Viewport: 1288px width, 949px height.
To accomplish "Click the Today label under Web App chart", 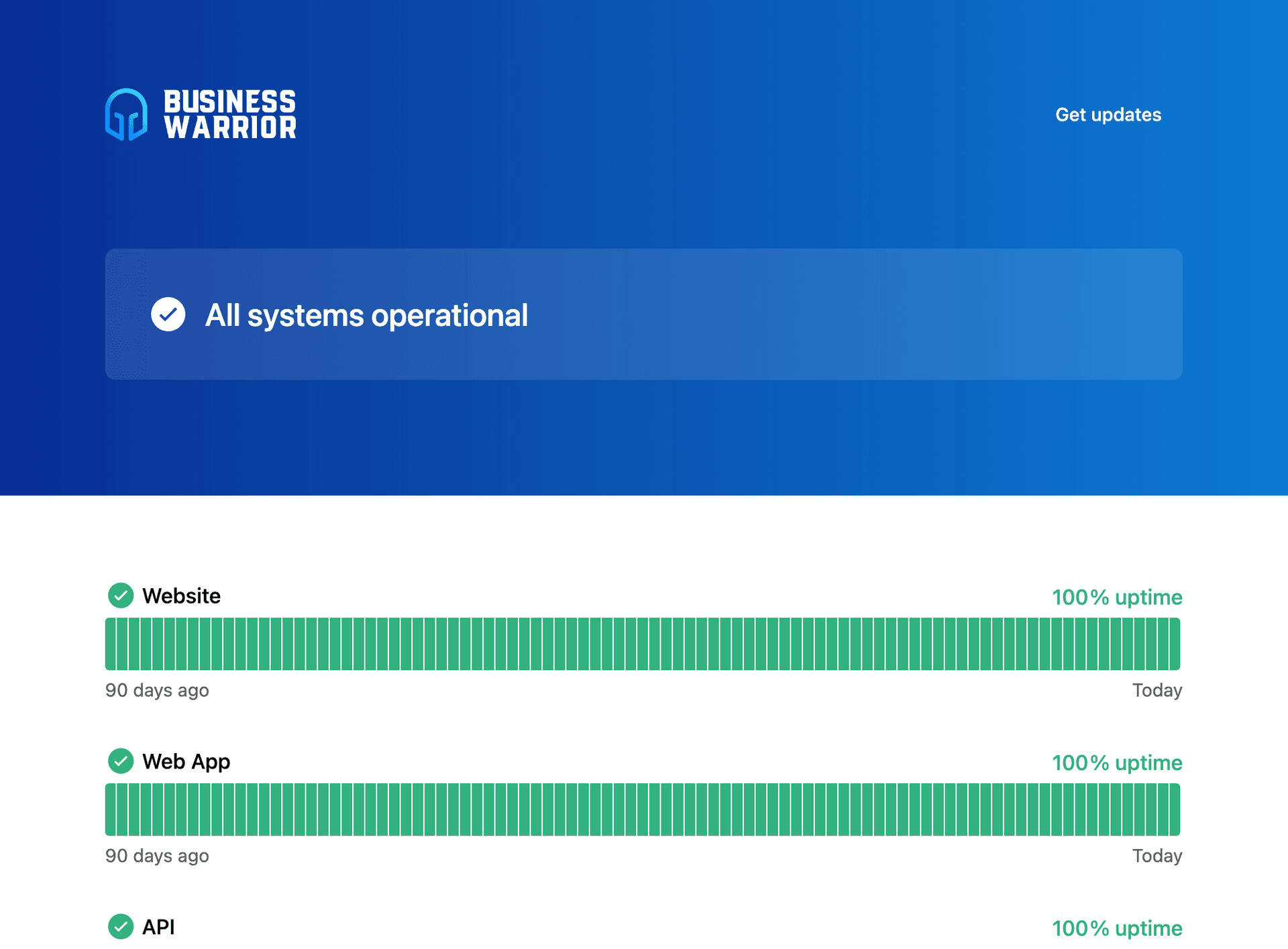I will tap(1157, 856).
